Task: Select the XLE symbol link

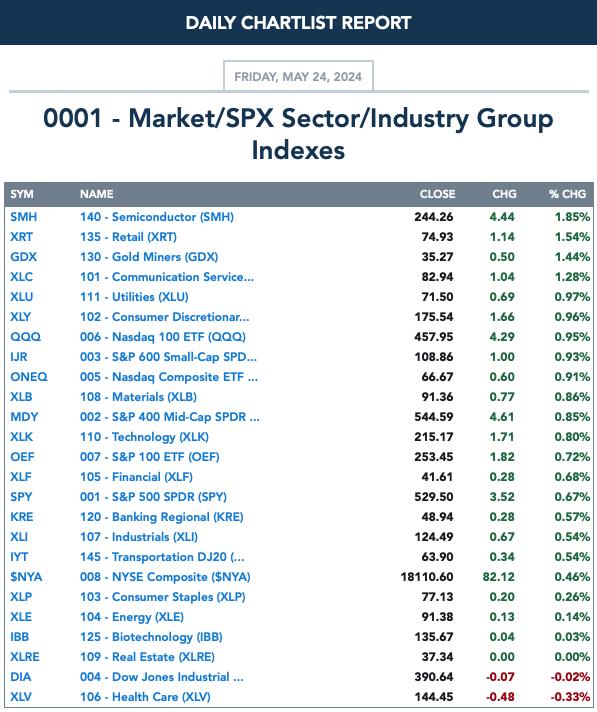Action: [x=21, y=617]
